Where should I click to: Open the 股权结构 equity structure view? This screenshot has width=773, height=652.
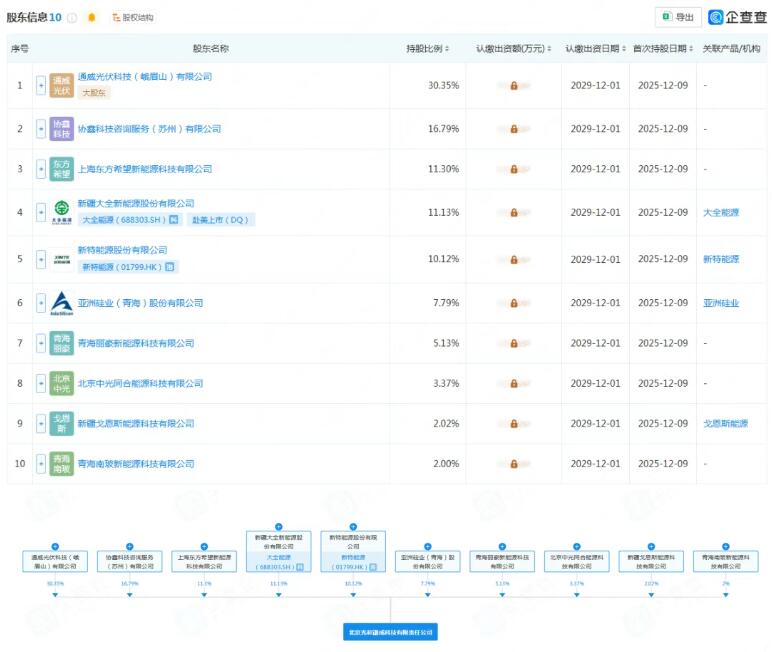click(x=133, y=18)
